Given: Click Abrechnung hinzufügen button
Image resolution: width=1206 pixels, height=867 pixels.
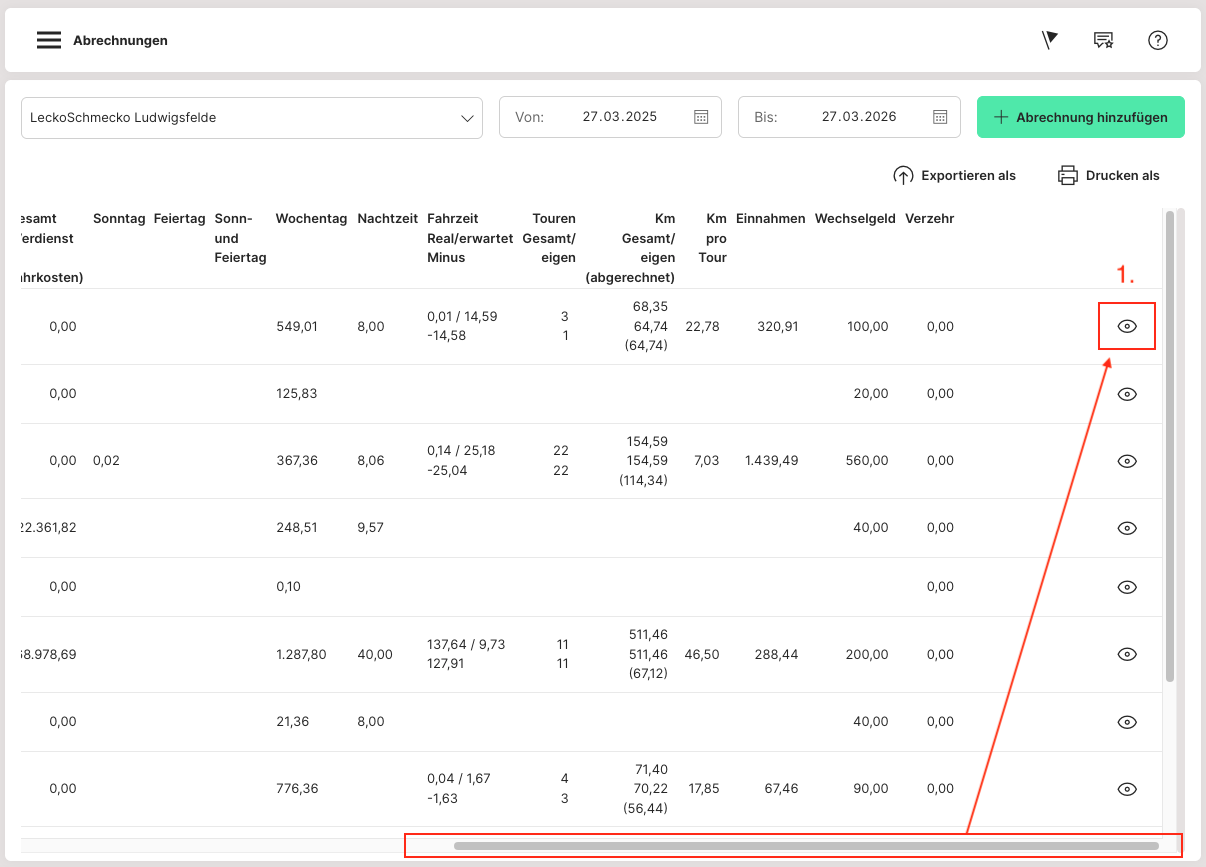Looking at the screenshot, I should tap(1080, 117).
